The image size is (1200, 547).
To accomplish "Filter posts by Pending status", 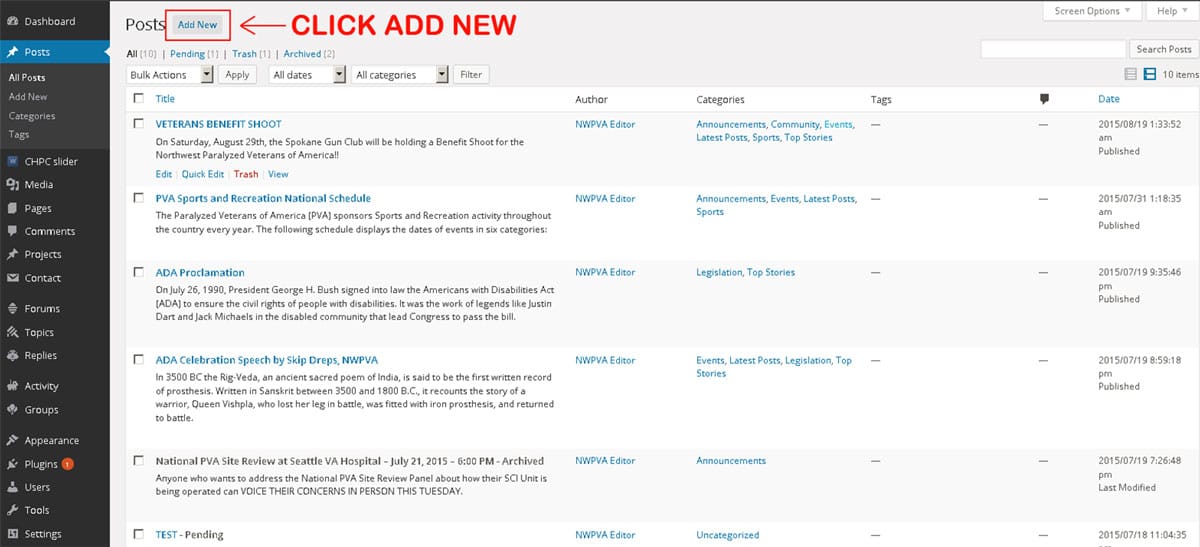I will pyautogui.click(x=187, y=54).
